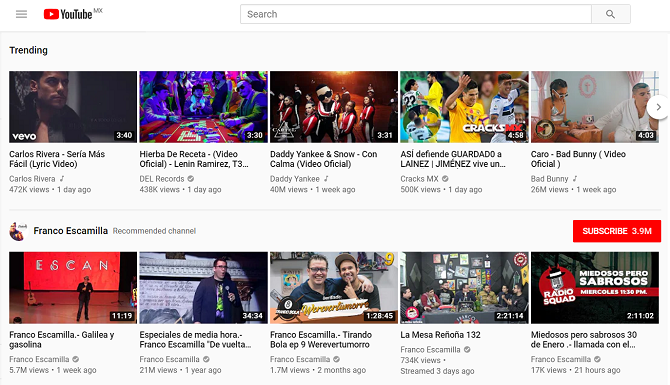Open title La Mesa Reñoña 132

pos(440,335)
